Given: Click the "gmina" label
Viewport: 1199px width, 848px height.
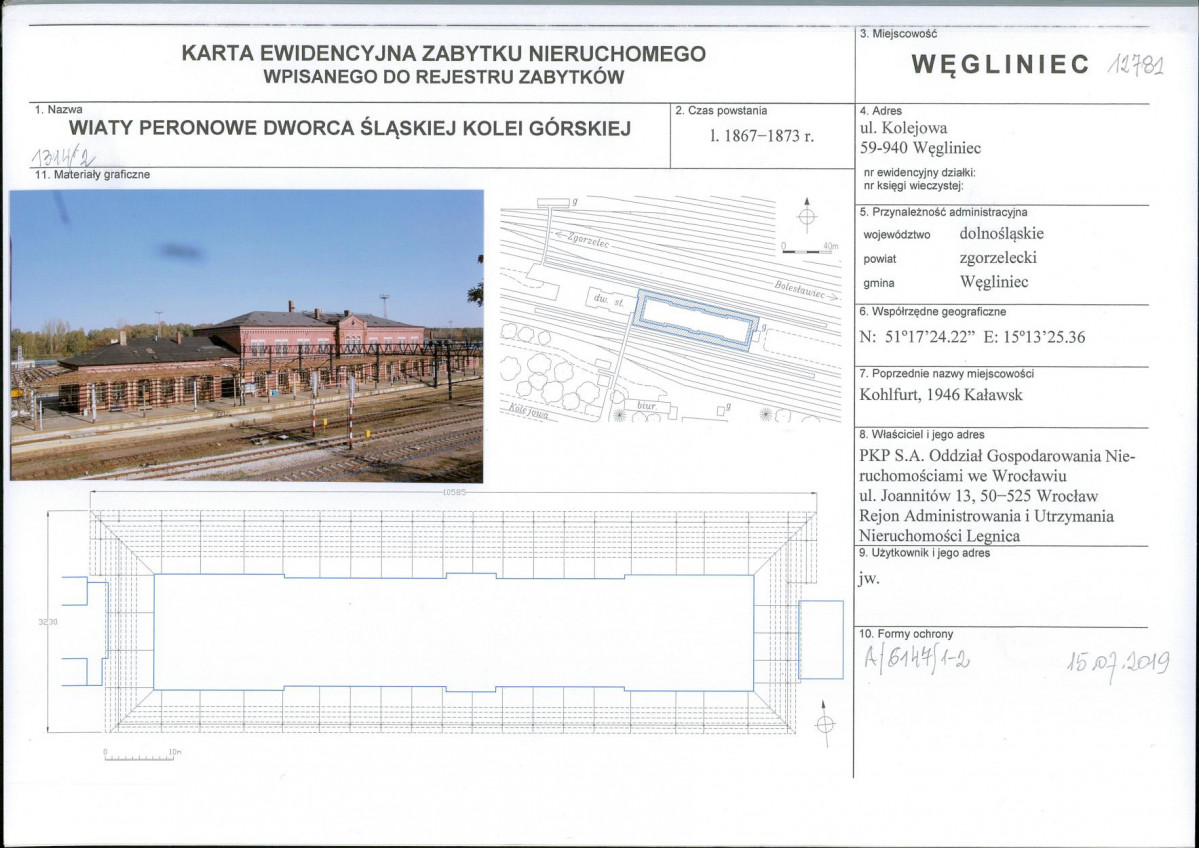Looking at the screenshot, I should [x=879, y=283].
